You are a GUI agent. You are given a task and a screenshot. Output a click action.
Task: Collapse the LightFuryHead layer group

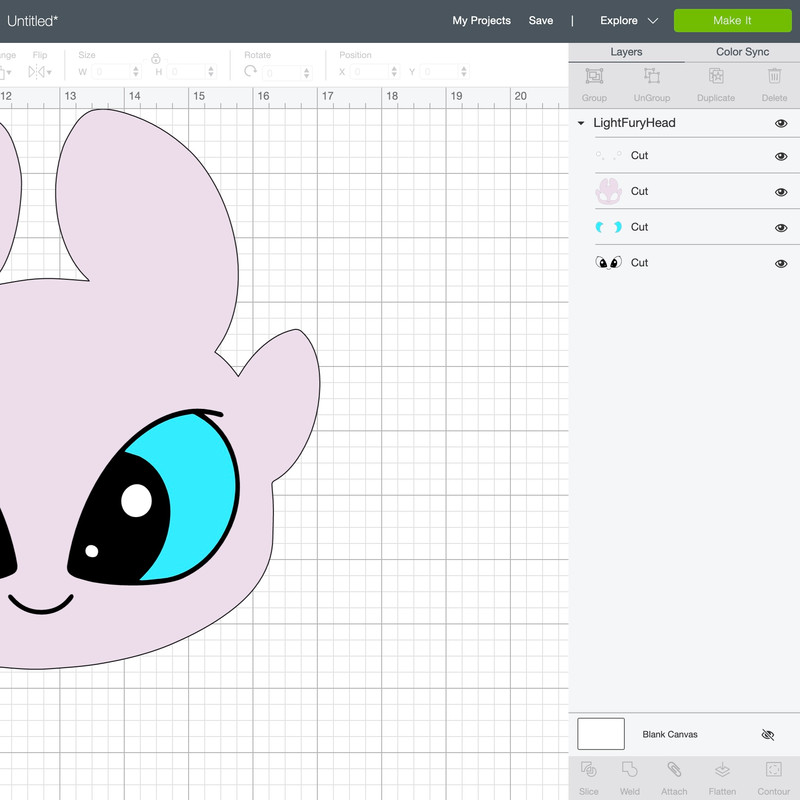coord(581,122)
